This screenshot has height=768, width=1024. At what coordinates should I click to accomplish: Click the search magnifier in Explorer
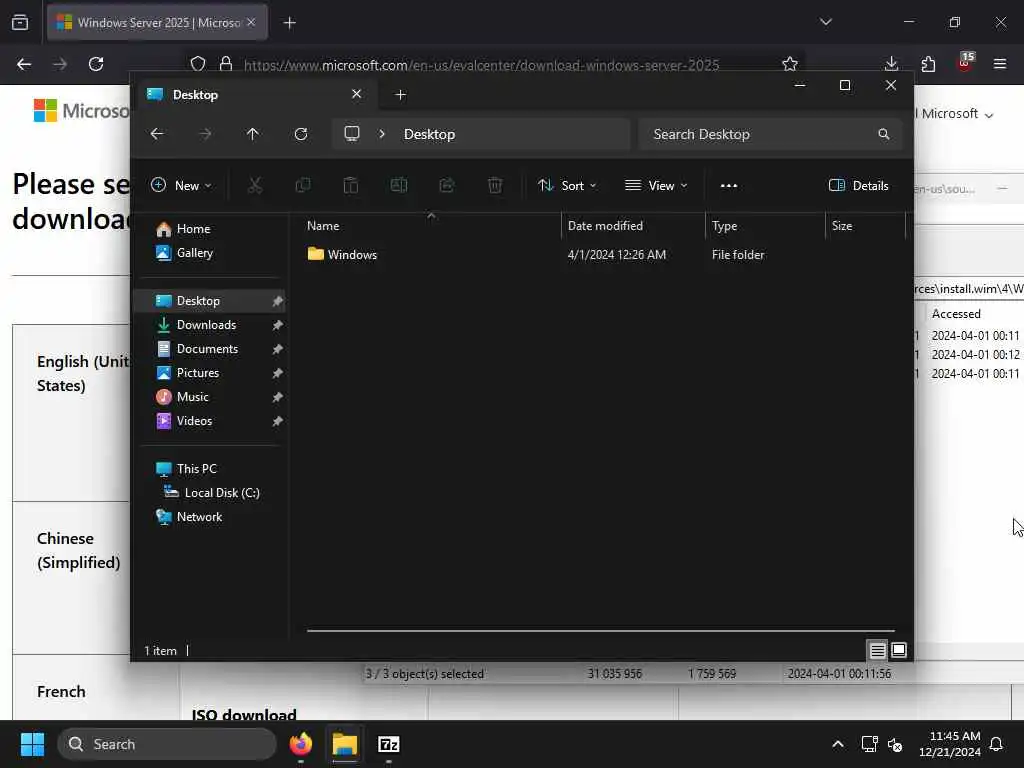[x=884, y=134]
